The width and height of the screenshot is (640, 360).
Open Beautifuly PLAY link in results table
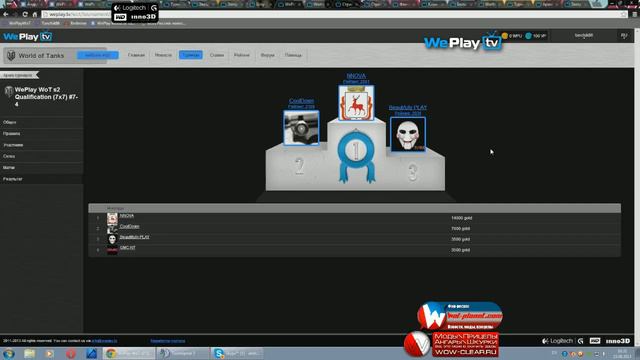[134, 237]
